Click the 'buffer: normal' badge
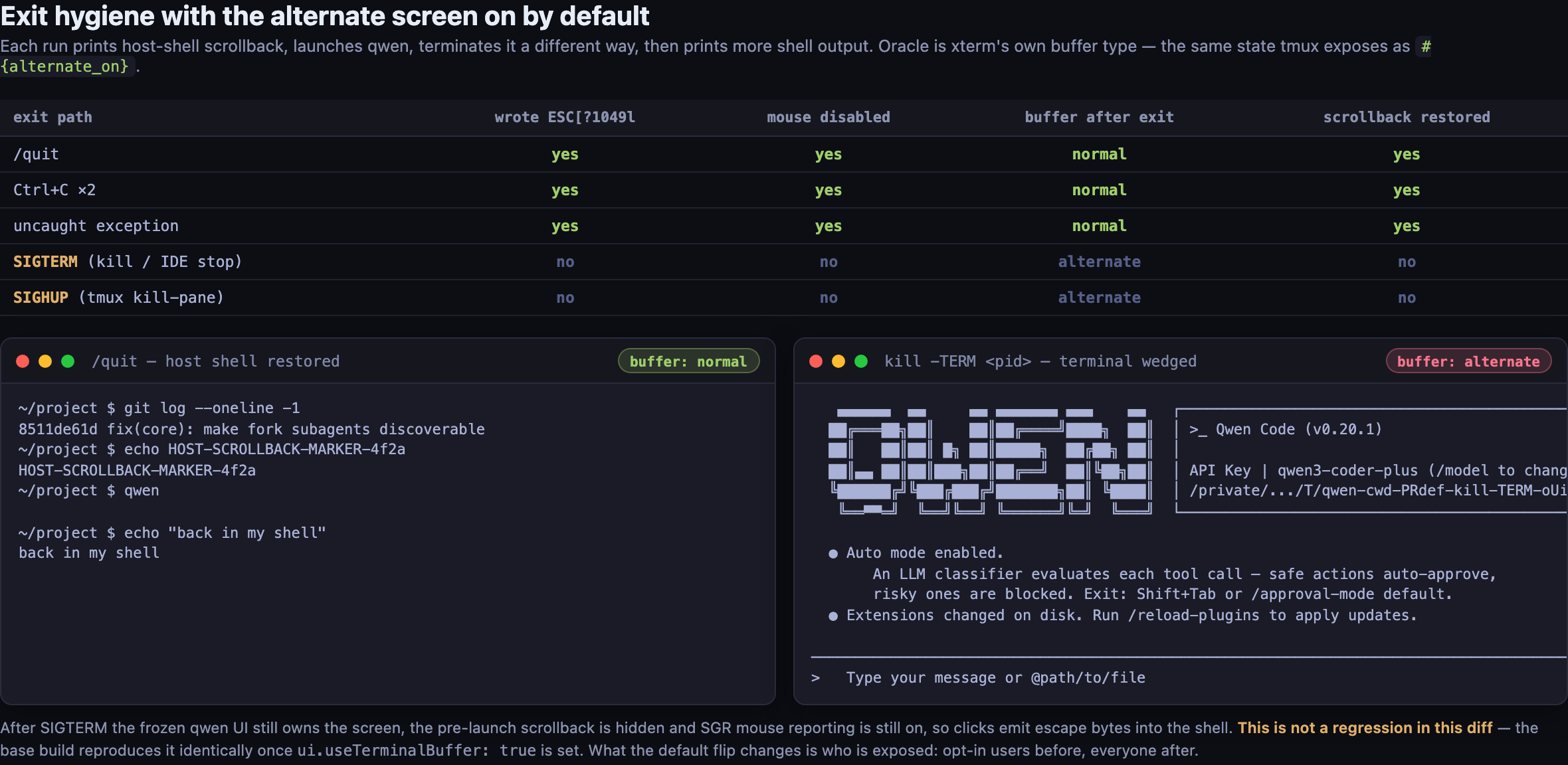Screen dimensions: 1568x765 pyautogui.click(x=688, y=361)
